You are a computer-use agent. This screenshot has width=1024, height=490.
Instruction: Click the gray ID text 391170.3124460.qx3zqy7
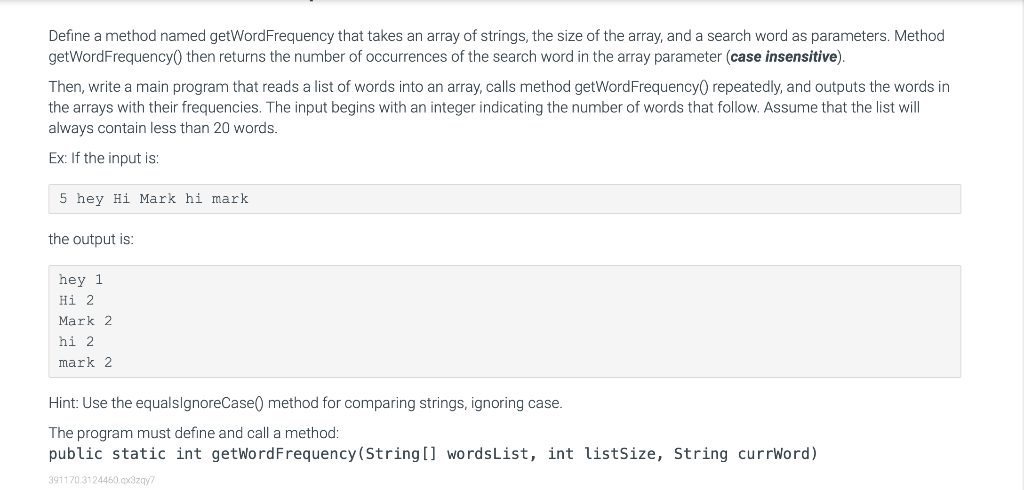point(102,480)
